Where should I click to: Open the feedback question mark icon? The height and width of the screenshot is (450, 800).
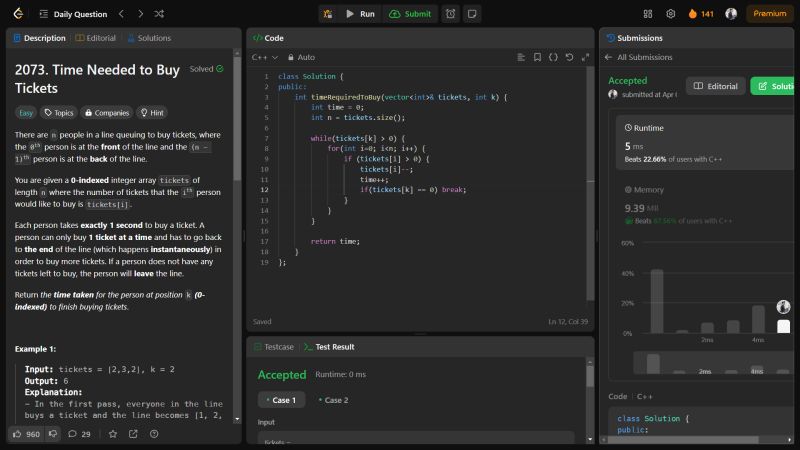point(154,434)
